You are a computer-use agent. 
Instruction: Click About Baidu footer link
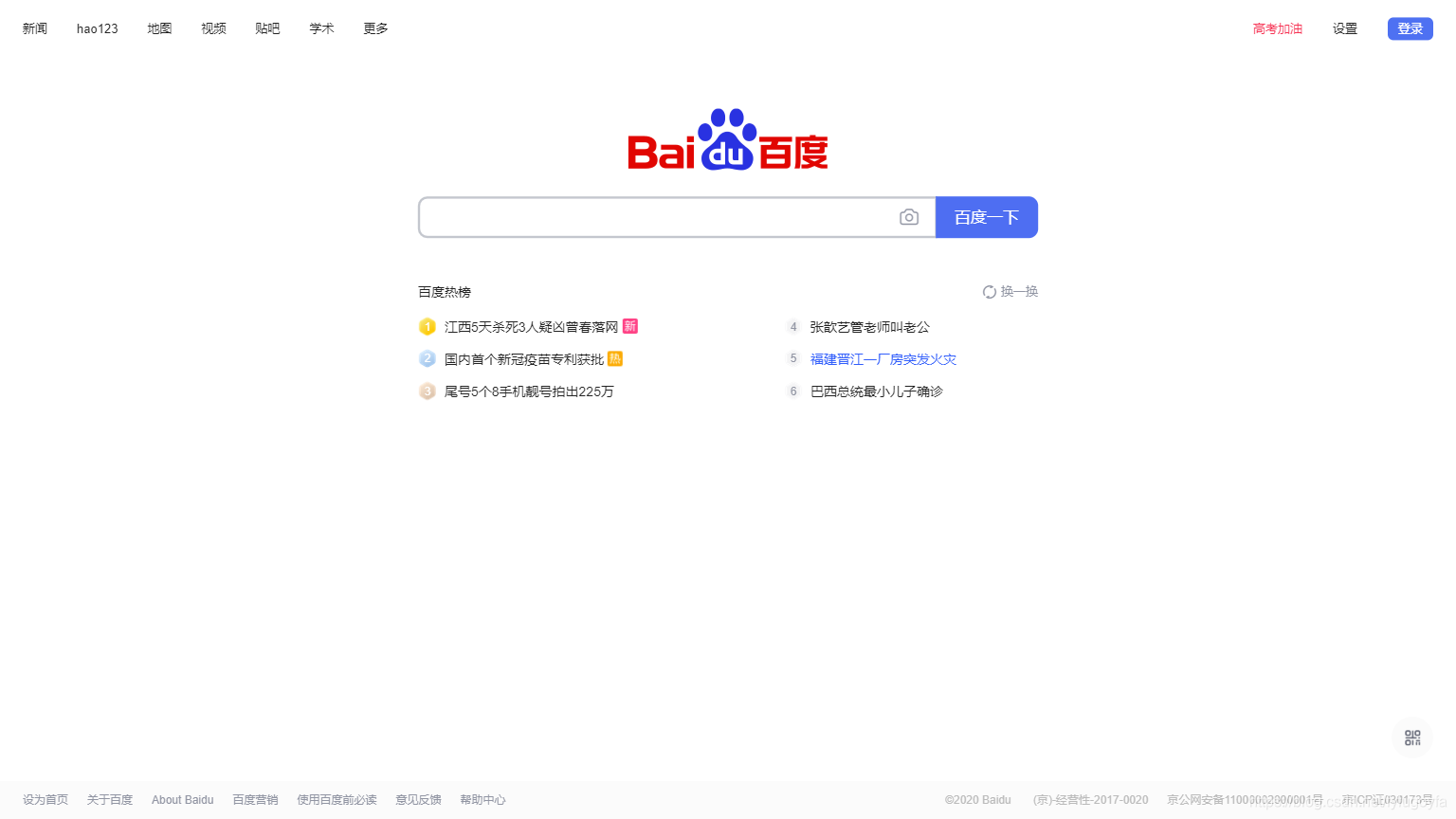(x=183, y=800)
